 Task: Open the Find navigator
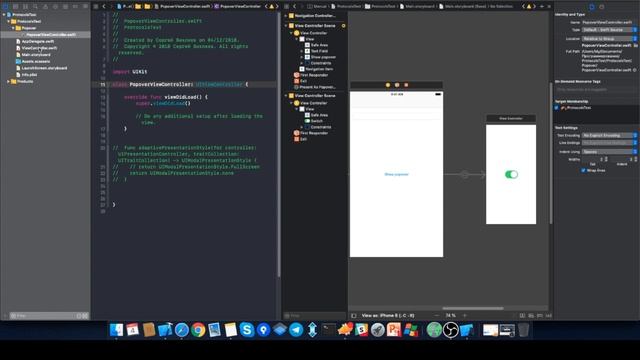coord(35,7)
